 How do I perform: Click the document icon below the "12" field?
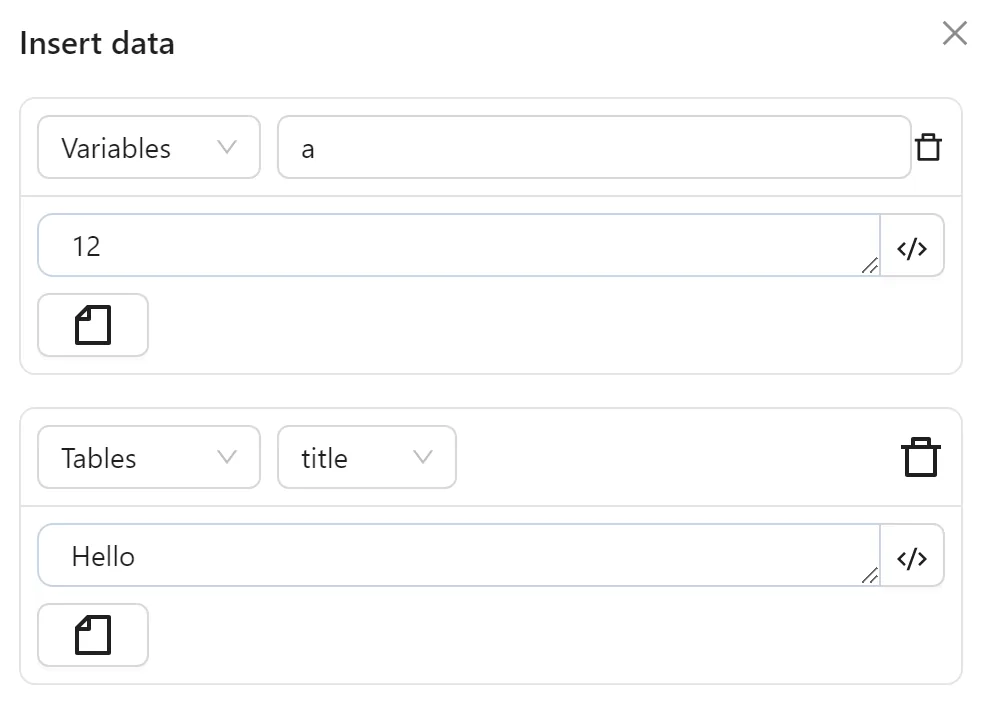pos(92,325)
